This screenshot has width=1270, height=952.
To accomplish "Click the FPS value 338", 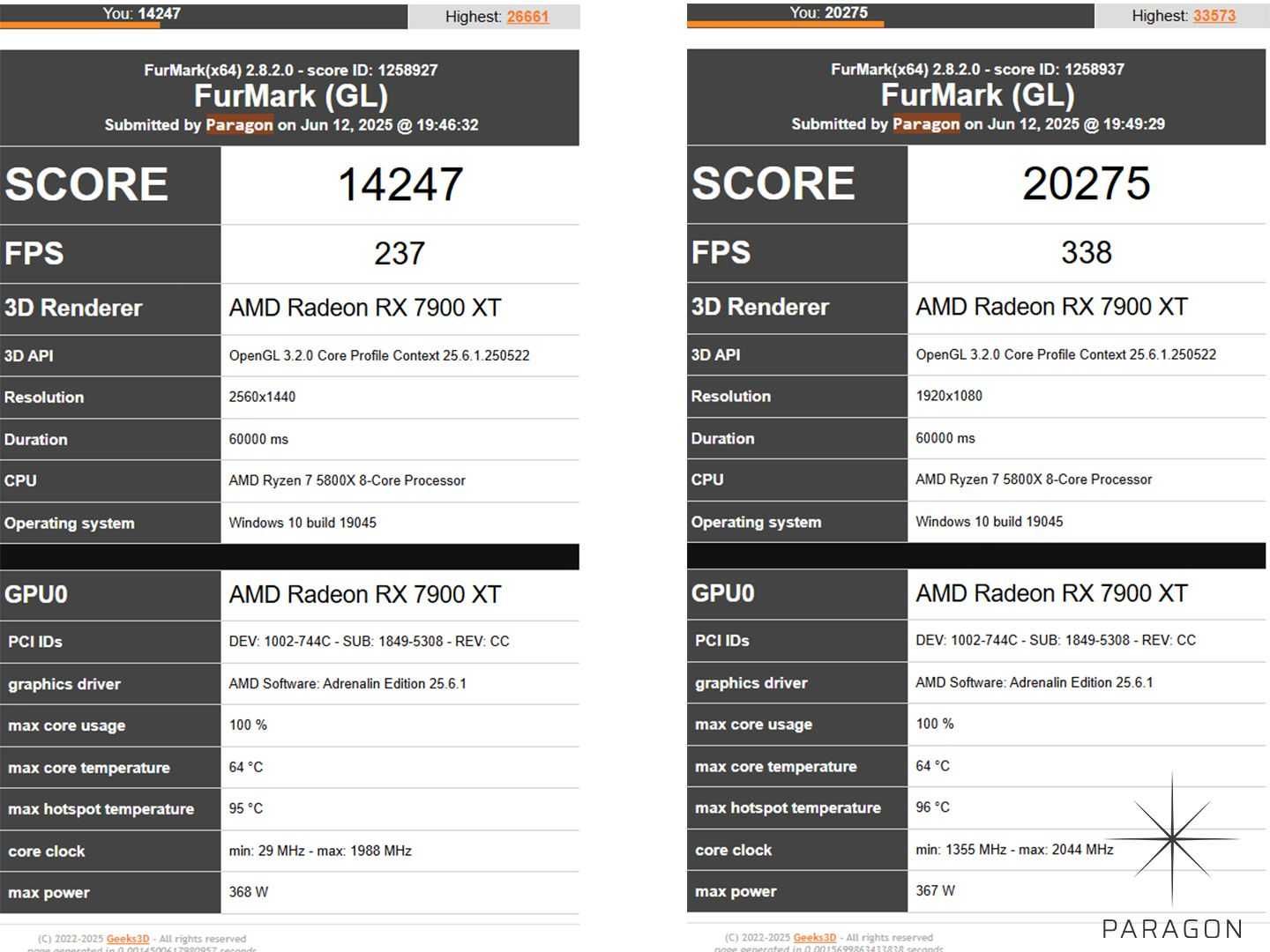I will pos(1087,253).
